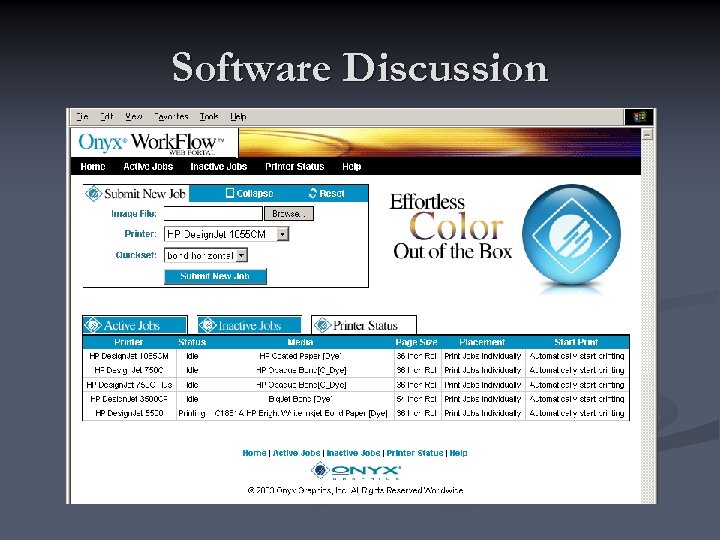The width and height of the screenshot is (720, 540).
Task: Click the Page Size column header
Action: pyautogui.click(x=416, y=342)
